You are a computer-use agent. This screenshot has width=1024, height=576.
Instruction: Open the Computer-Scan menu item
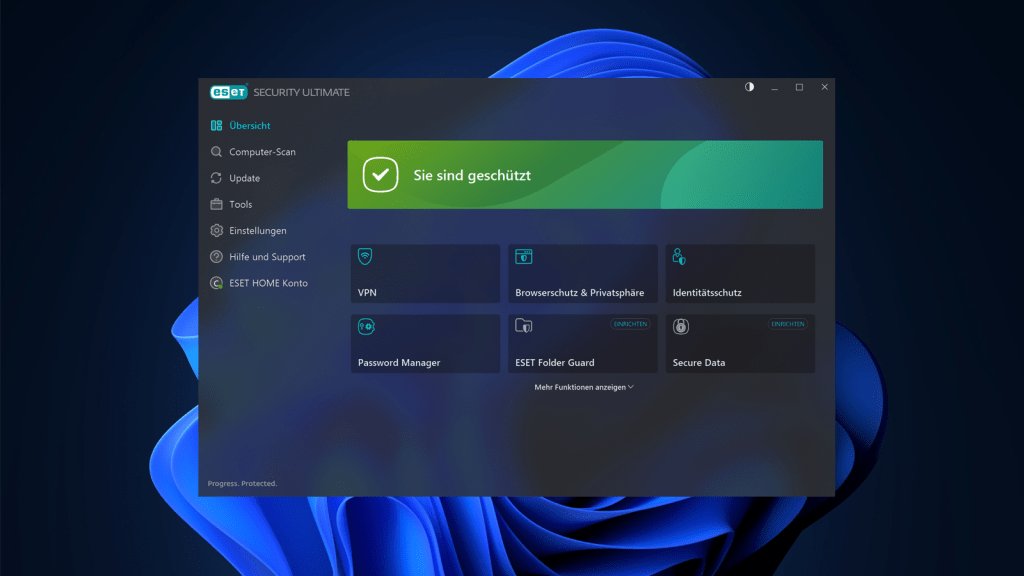[x=262, y=152]
